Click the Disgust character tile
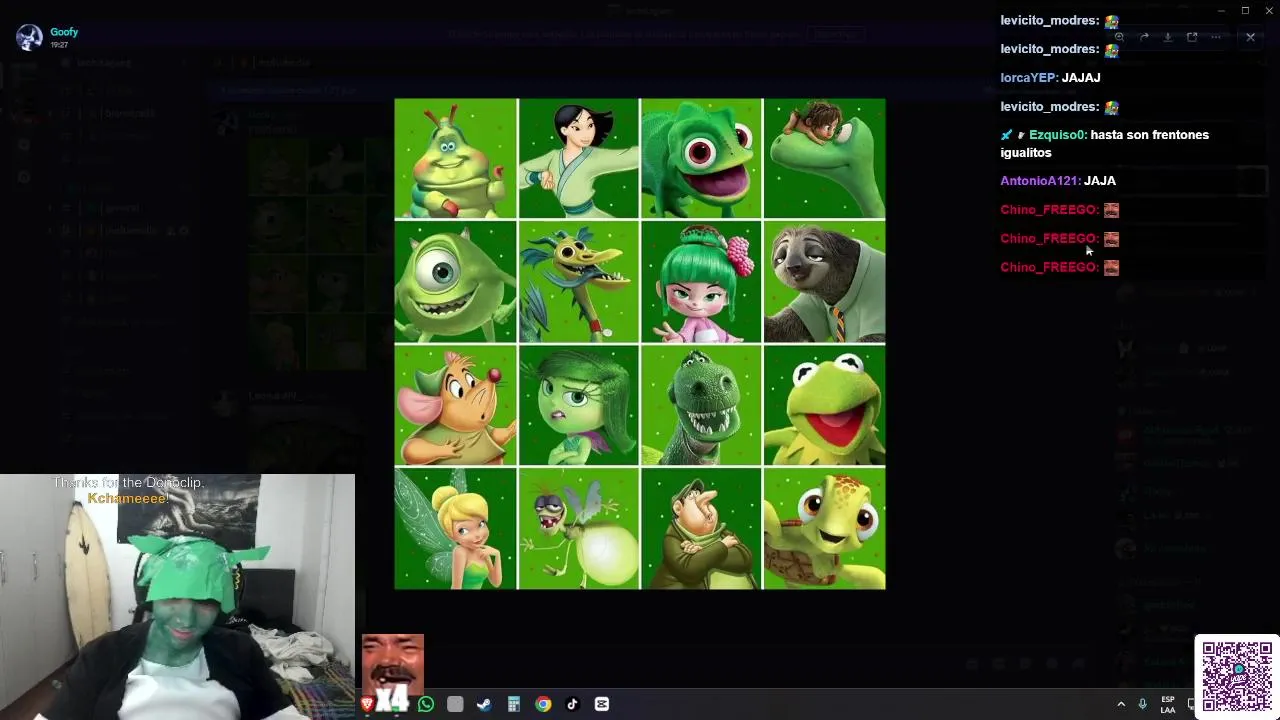The image size is (1280, 720). point(578,405)
